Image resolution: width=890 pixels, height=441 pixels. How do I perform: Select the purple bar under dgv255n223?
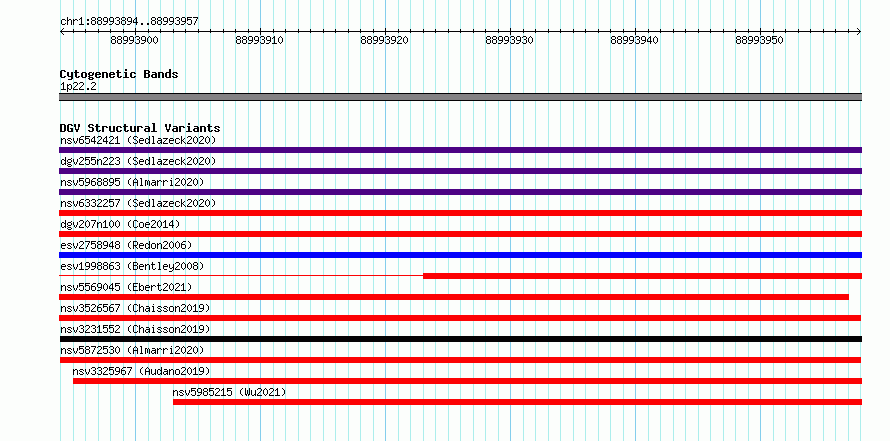[x=460, y=171]
